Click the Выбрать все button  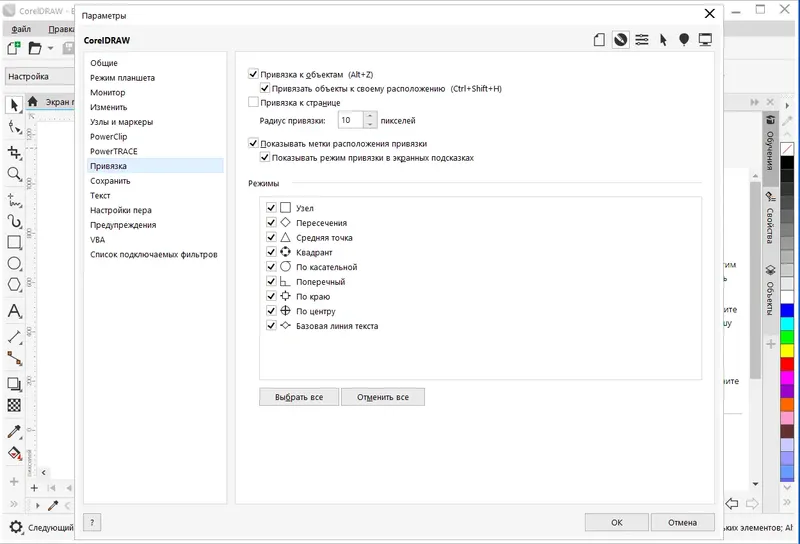point(299,397)
